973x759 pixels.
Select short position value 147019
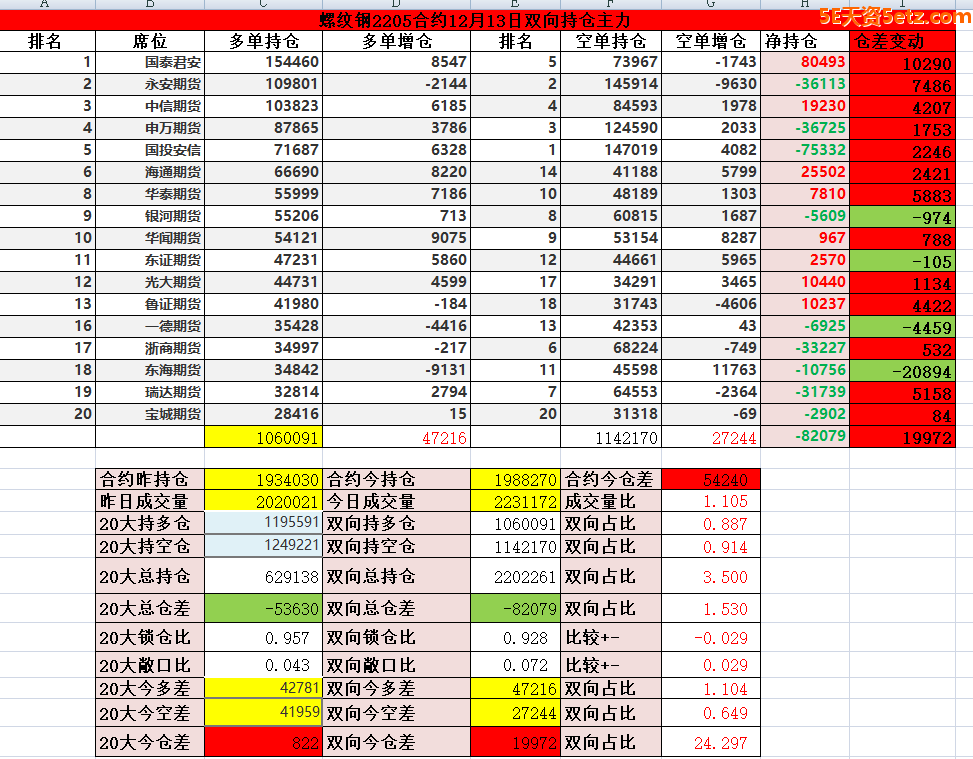pyautogui.click(x=611, y=150)
